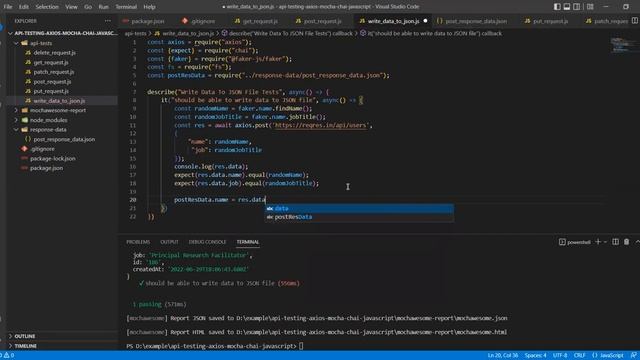Toggle the bottom panel layout icon
Viewport: 640px width, 360px height.
567,7
